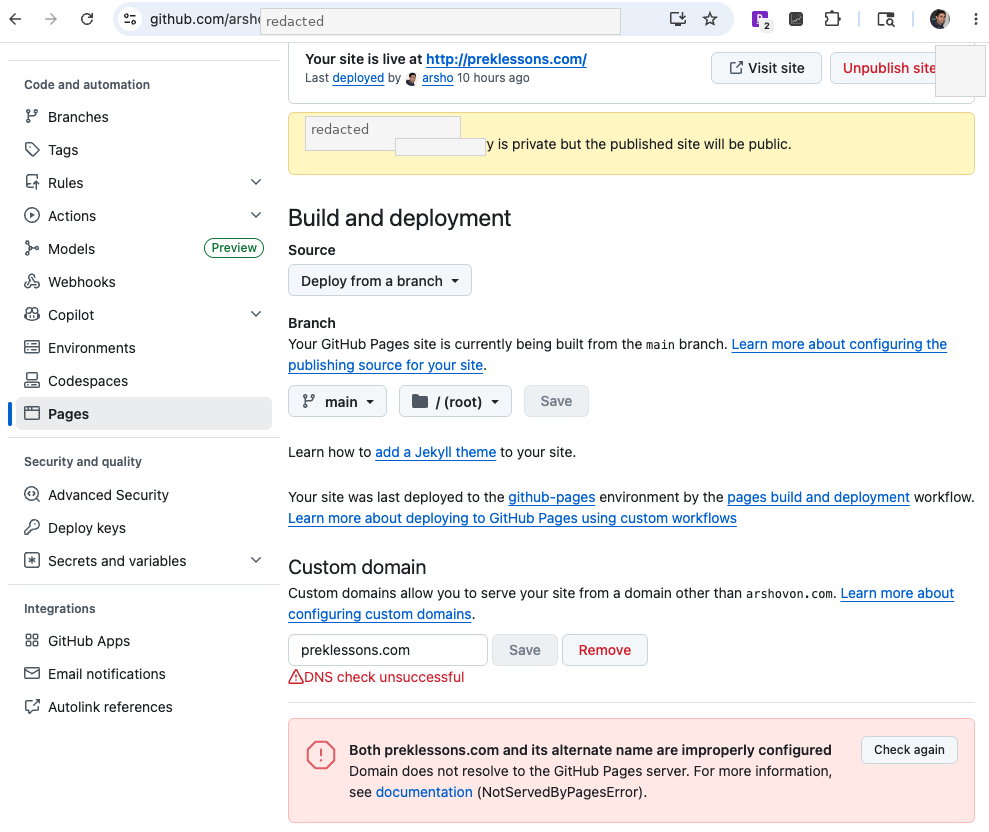Click the browser forward arrow
This screenshot has height=832, width=989.
(x=50, y=19)
